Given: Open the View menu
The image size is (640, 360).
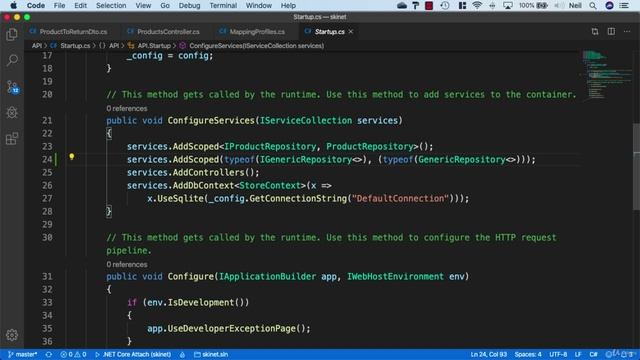Looking at the screenshot, I should tap(143, 6).
